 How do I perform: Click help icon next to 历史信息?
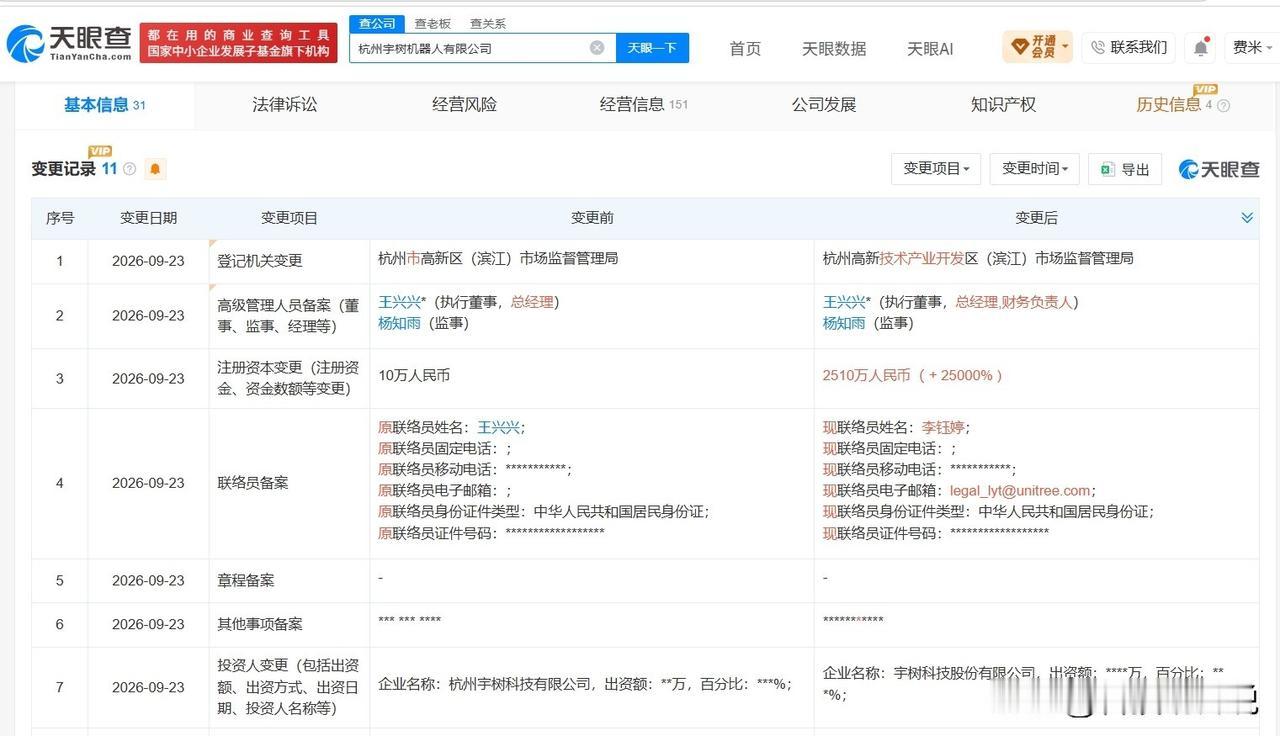[x=1223, y=105]
